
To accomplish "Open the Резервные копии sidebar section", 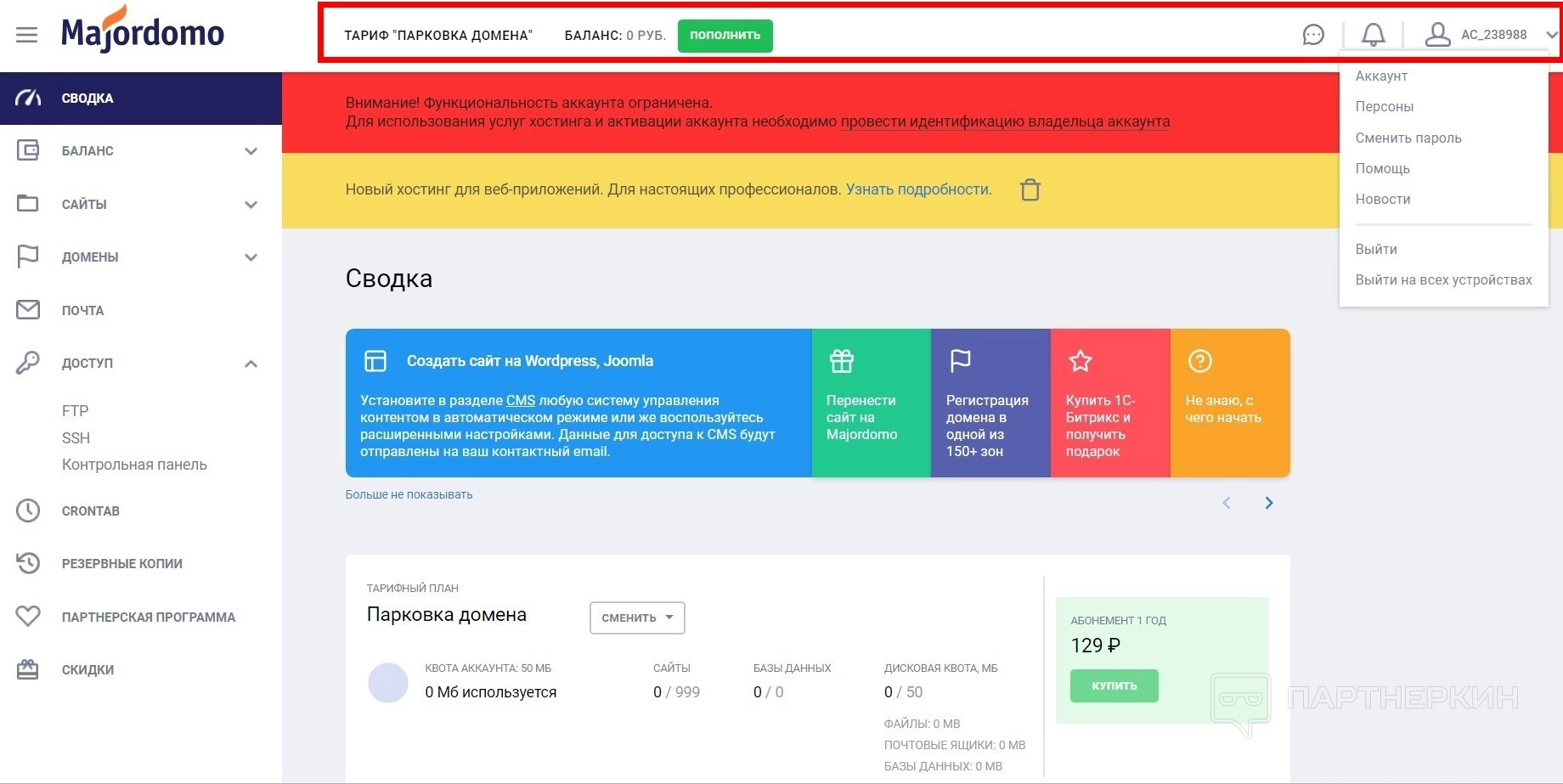I will click(x=141, y=563).
